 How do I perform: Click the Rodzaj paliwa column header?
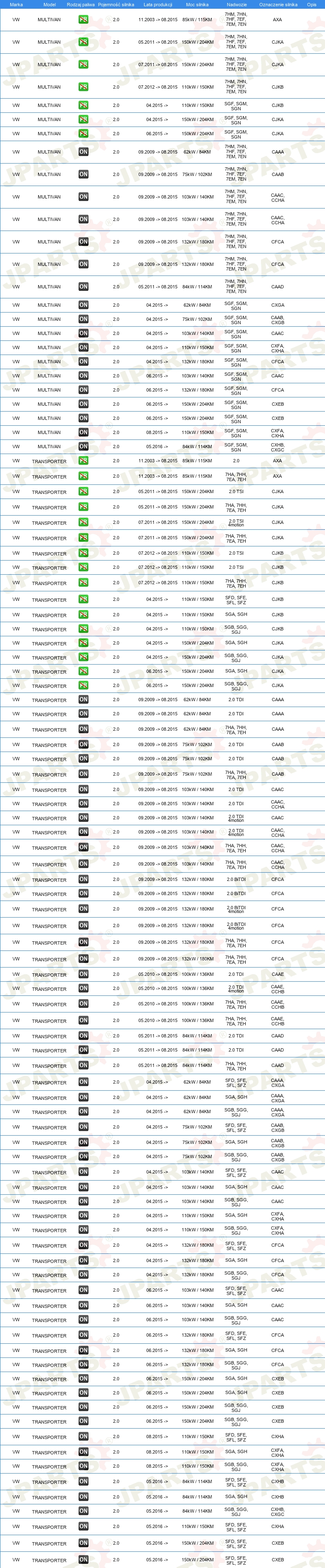[x=81, y=4]
